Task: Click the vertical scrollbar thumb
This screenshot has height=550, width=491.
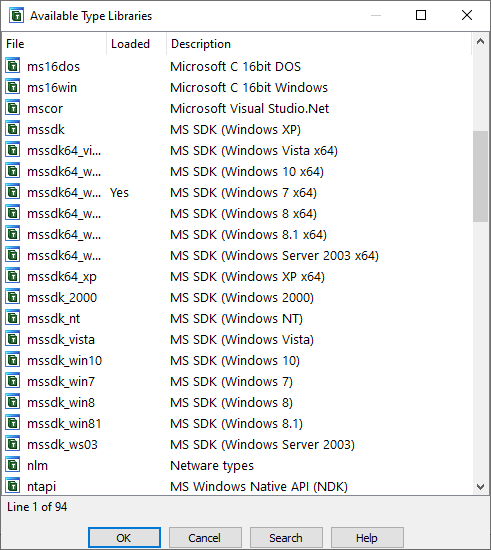Action: pyautogui.click(x=480, y=176)
